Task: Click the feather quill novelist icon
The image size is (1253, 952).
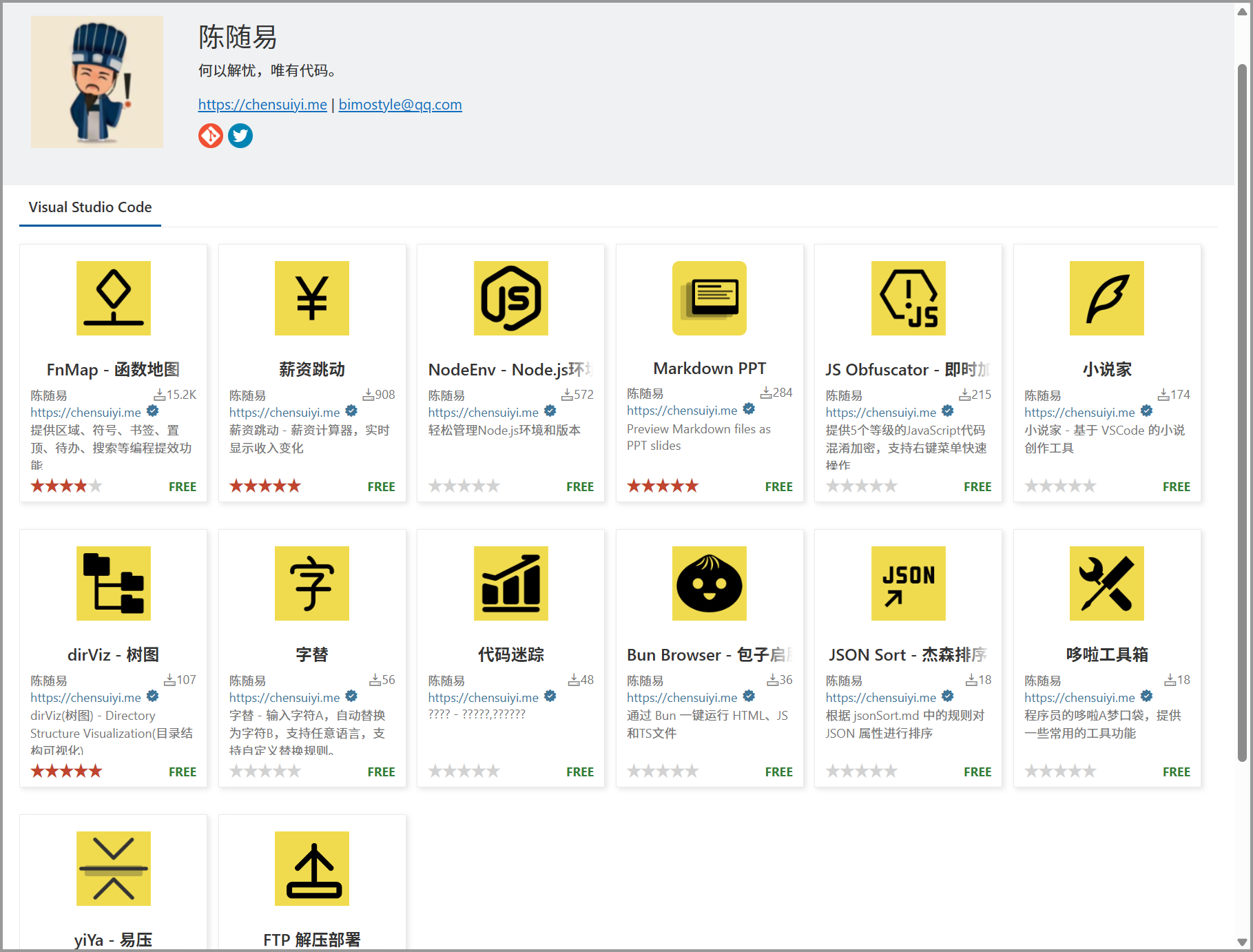Action: (x=1106, y=298)
